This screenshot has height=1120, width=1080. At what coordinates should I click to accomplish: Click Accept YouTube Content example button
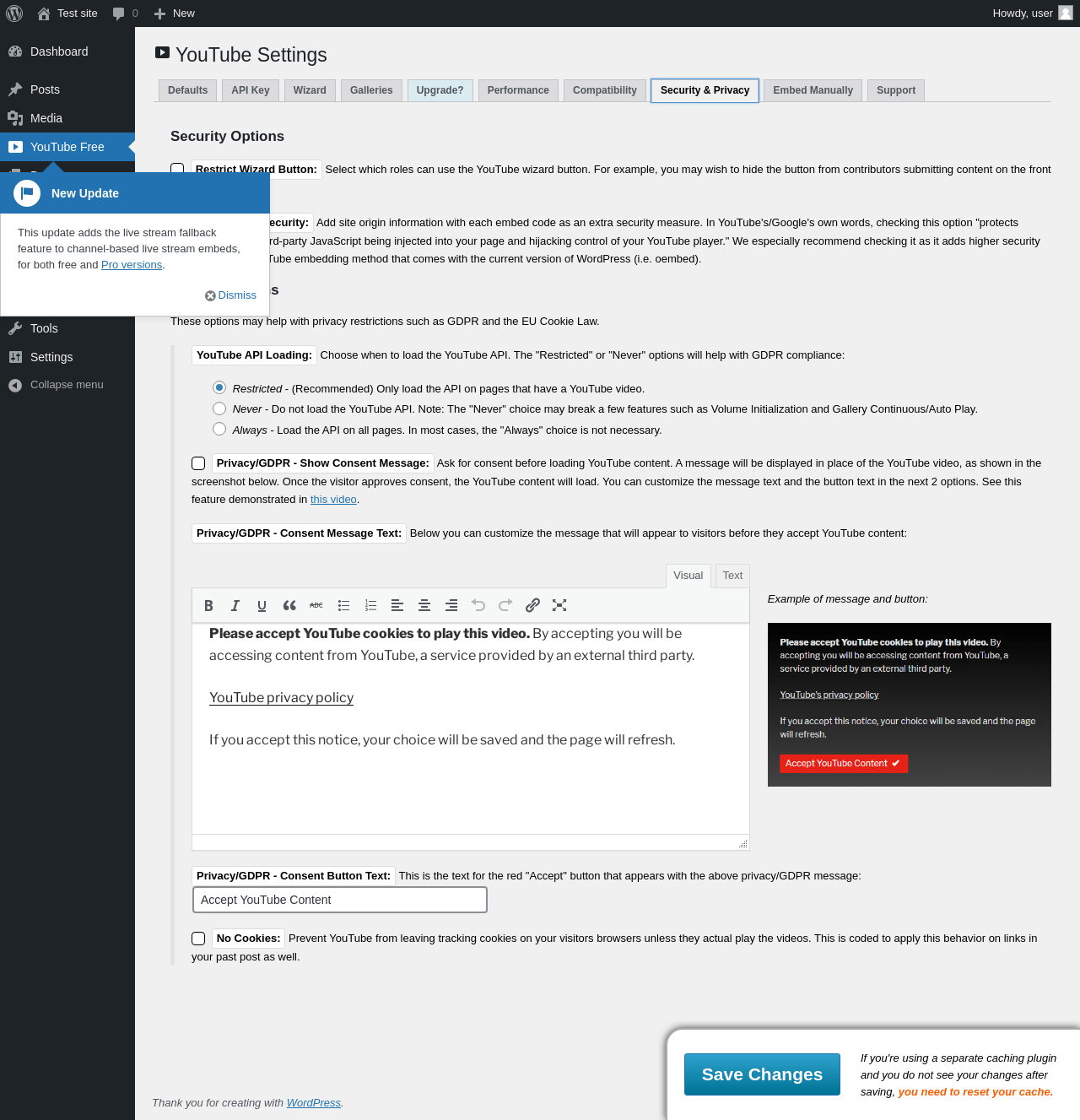tap(843, 763)
